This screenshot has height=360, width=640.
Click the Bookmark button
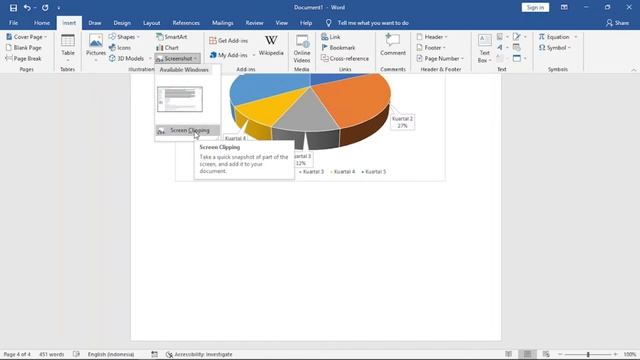tap(338, 48)
